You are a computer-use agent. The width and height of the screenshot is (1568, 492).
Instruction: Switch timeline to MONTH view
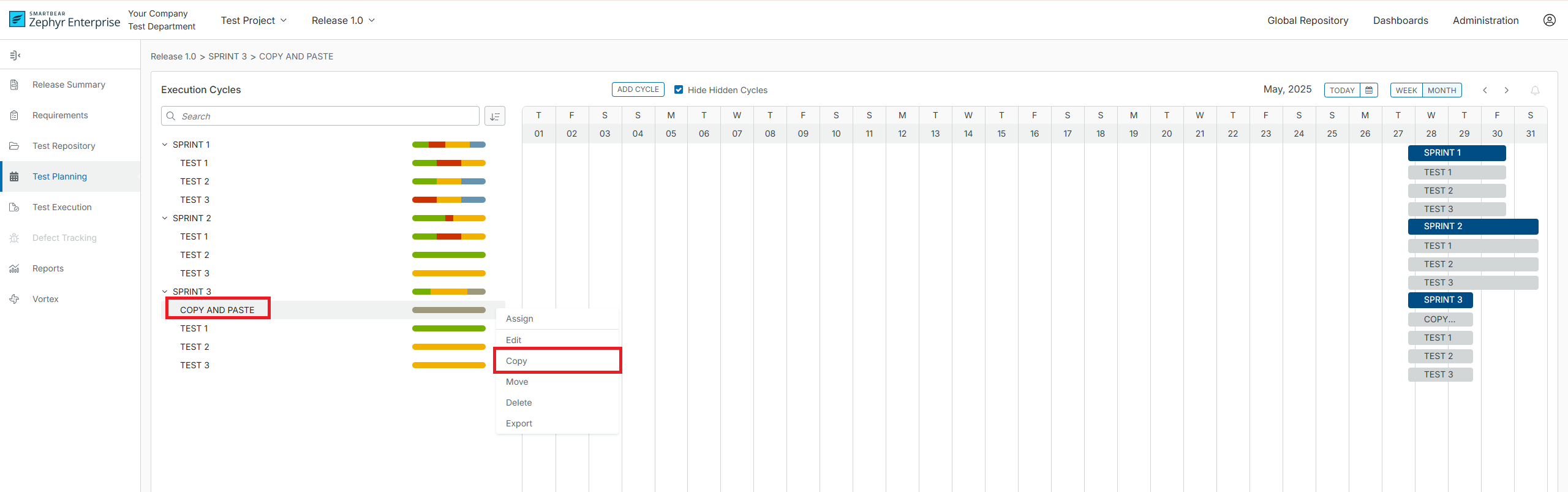click(1442, 90)
